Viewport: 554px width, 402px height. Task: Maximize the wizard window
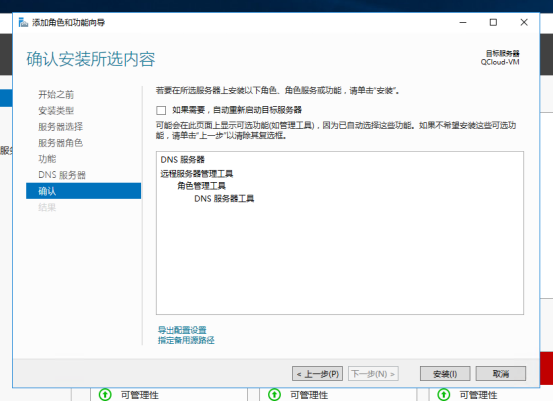pos(493,23)
